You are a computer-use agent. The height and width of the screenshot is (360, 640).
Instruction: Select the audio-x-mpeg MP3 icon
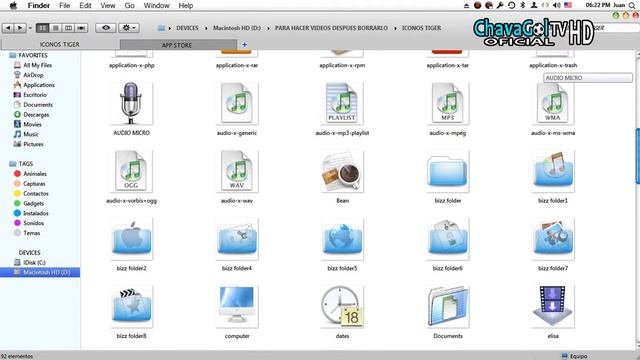[x=448, y=103]
